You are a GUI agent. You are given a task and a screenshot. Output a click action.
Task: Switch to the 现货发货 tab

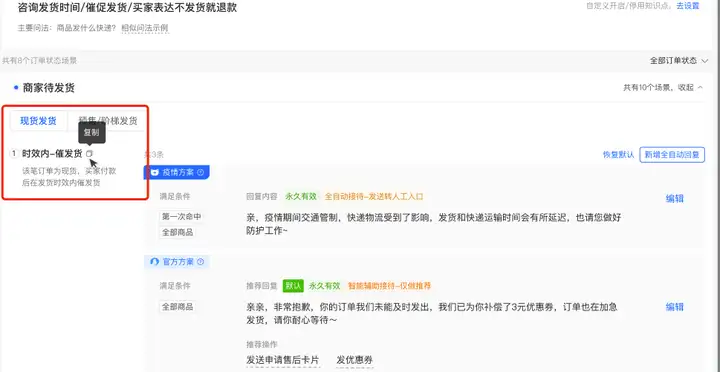click(x=39, y=121)
